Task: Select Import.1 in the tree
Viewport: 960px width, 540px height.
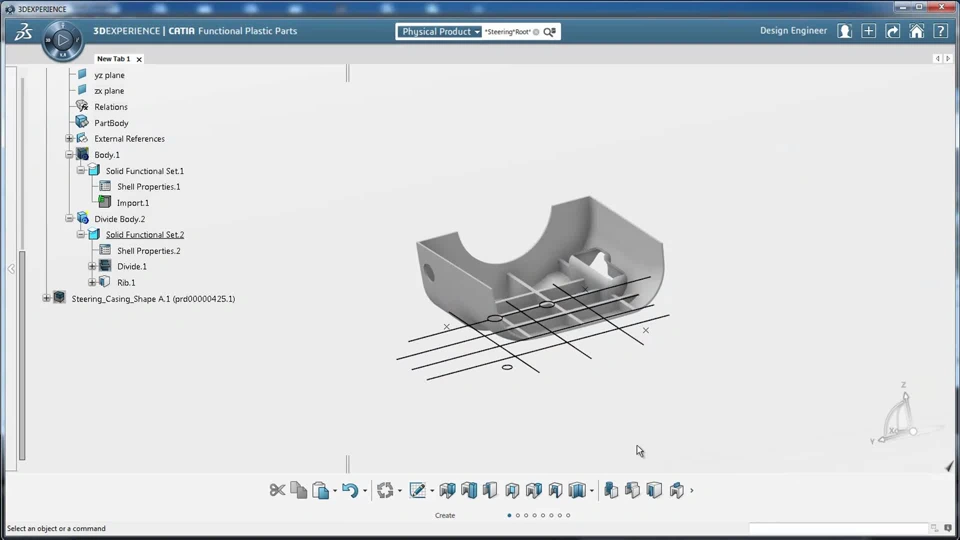Action: click(x=133, y=203)
